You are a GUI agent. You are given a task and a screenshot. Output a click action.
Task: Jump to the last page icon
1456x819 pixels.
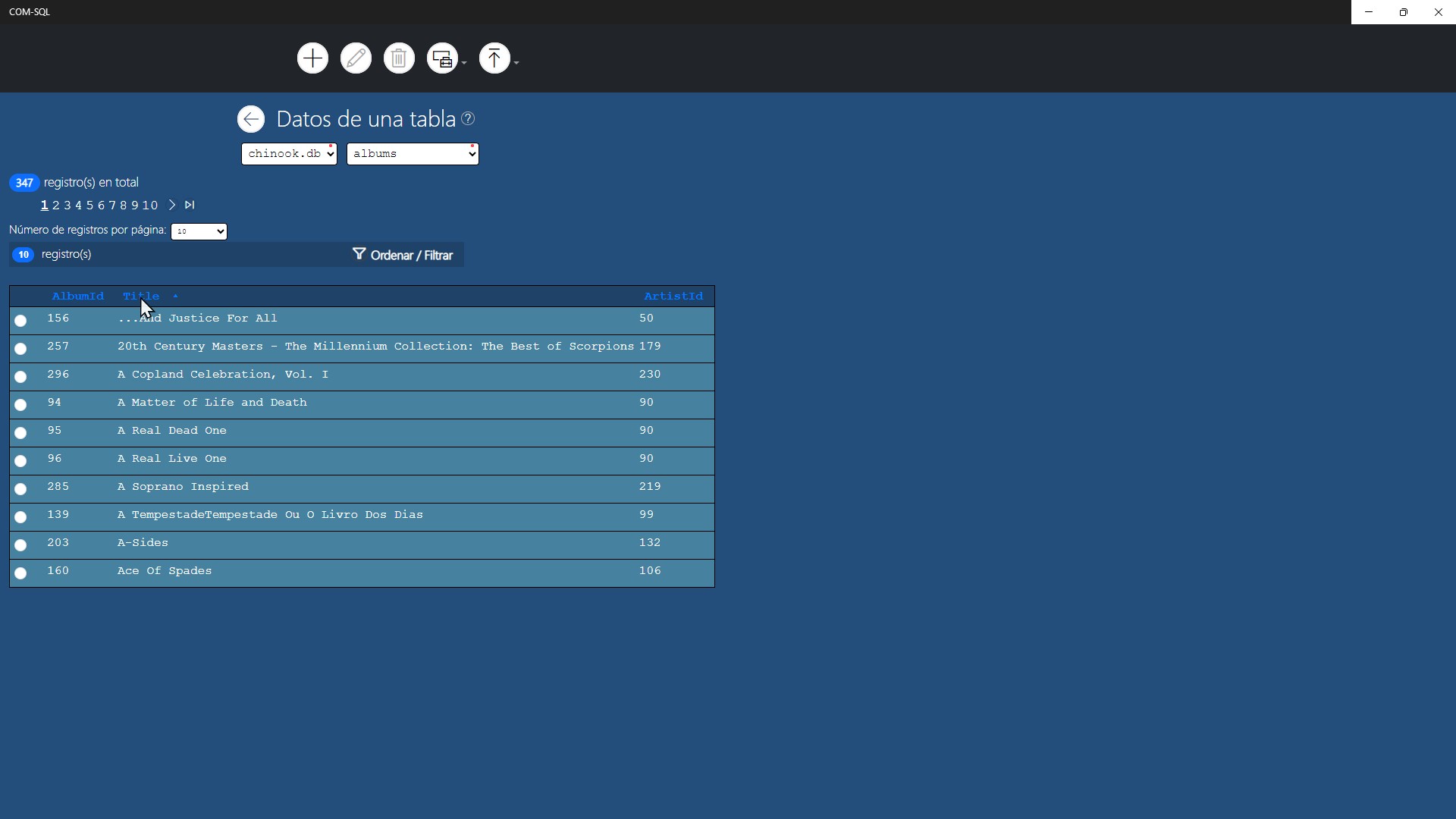[x=190, y=205]
